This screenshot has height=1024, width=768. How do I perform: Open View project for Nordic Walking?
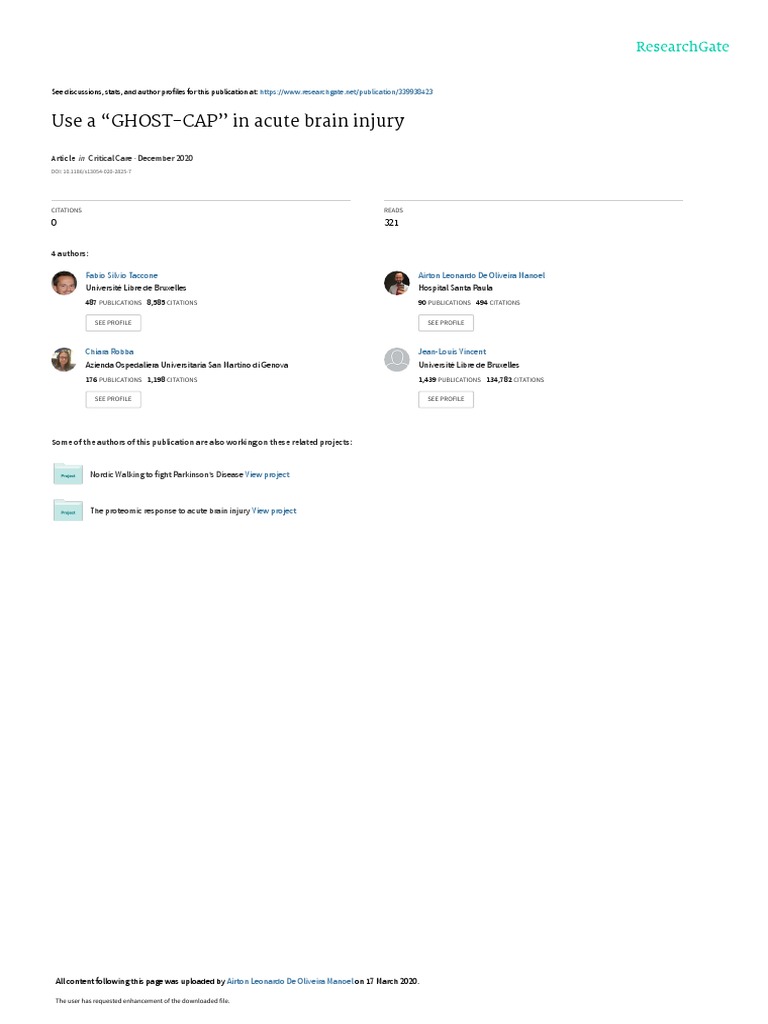click(267, 475)
